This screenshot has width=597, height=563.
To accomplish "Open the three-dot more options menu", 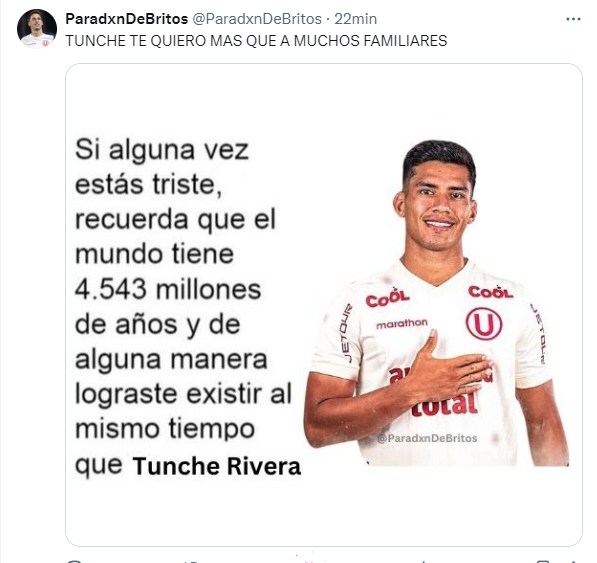I will [573, 19].
